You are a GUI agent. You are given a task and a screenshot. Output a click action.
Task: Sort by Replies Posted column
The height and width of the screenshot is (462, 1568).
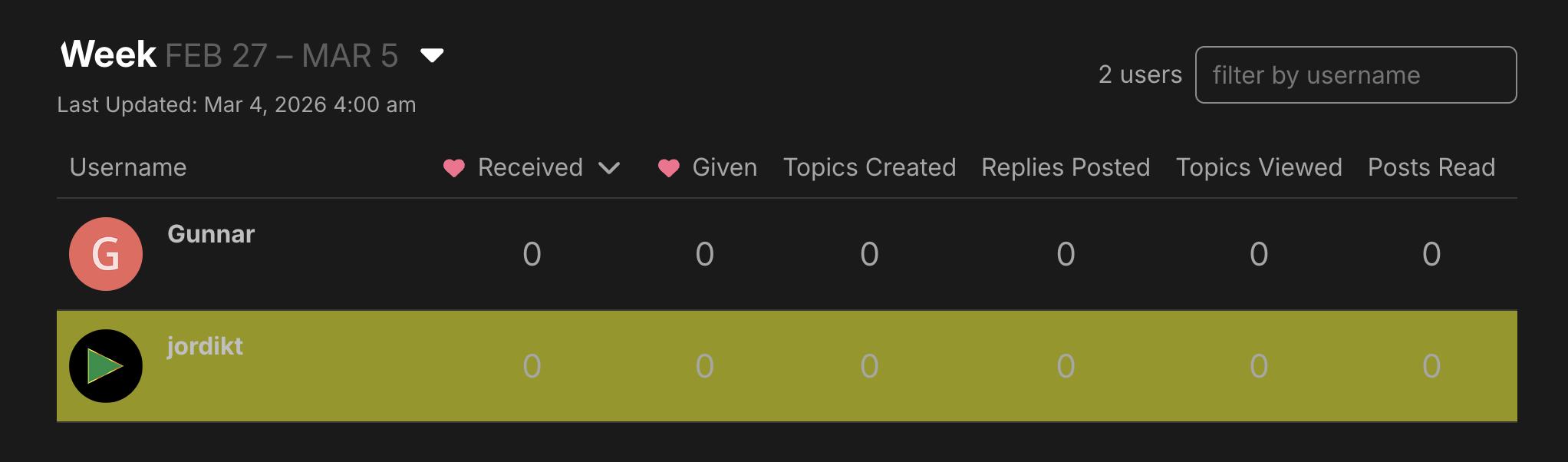(x=1066, y=167)
